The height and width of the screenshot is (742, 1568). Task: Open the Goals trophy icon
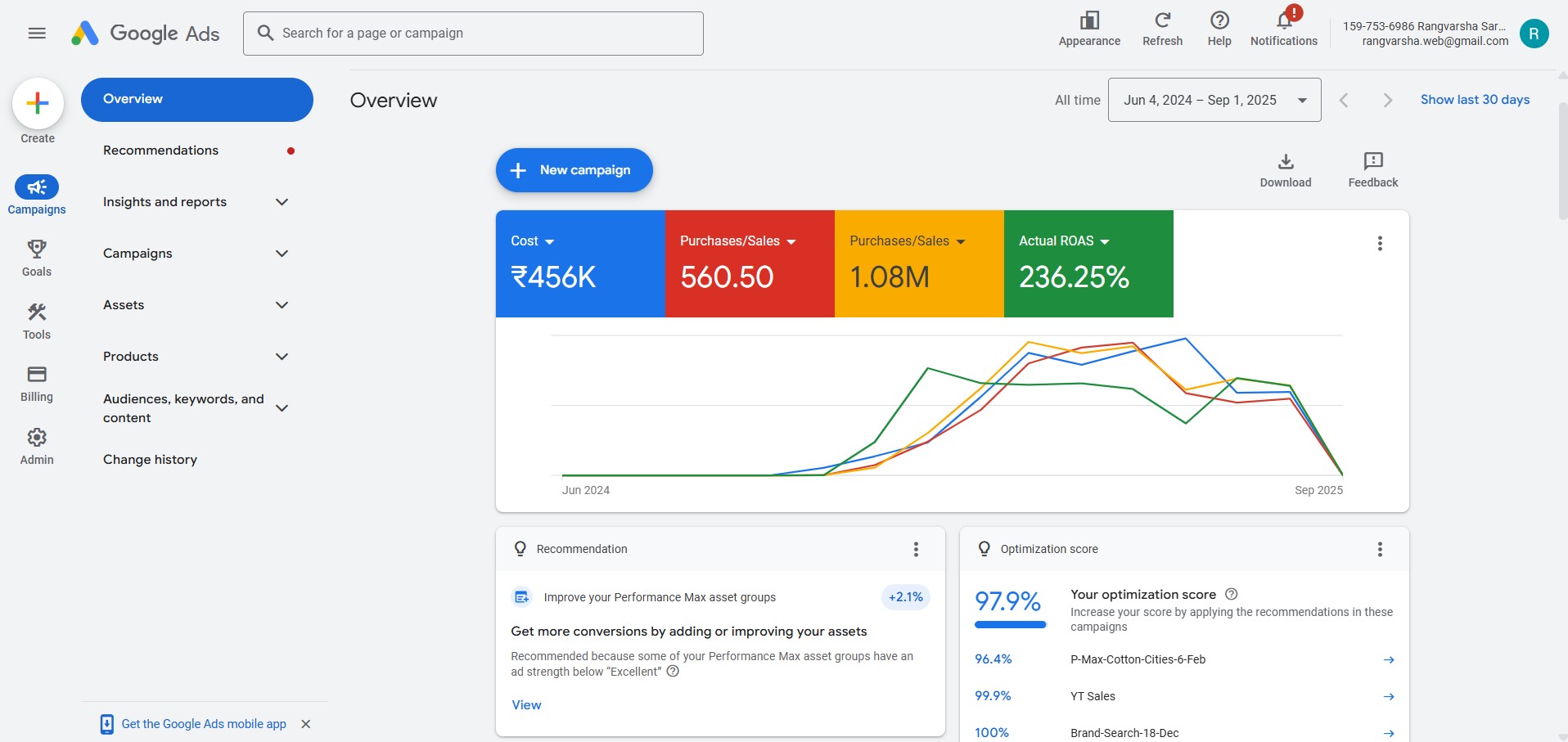[x=37, y=249]
